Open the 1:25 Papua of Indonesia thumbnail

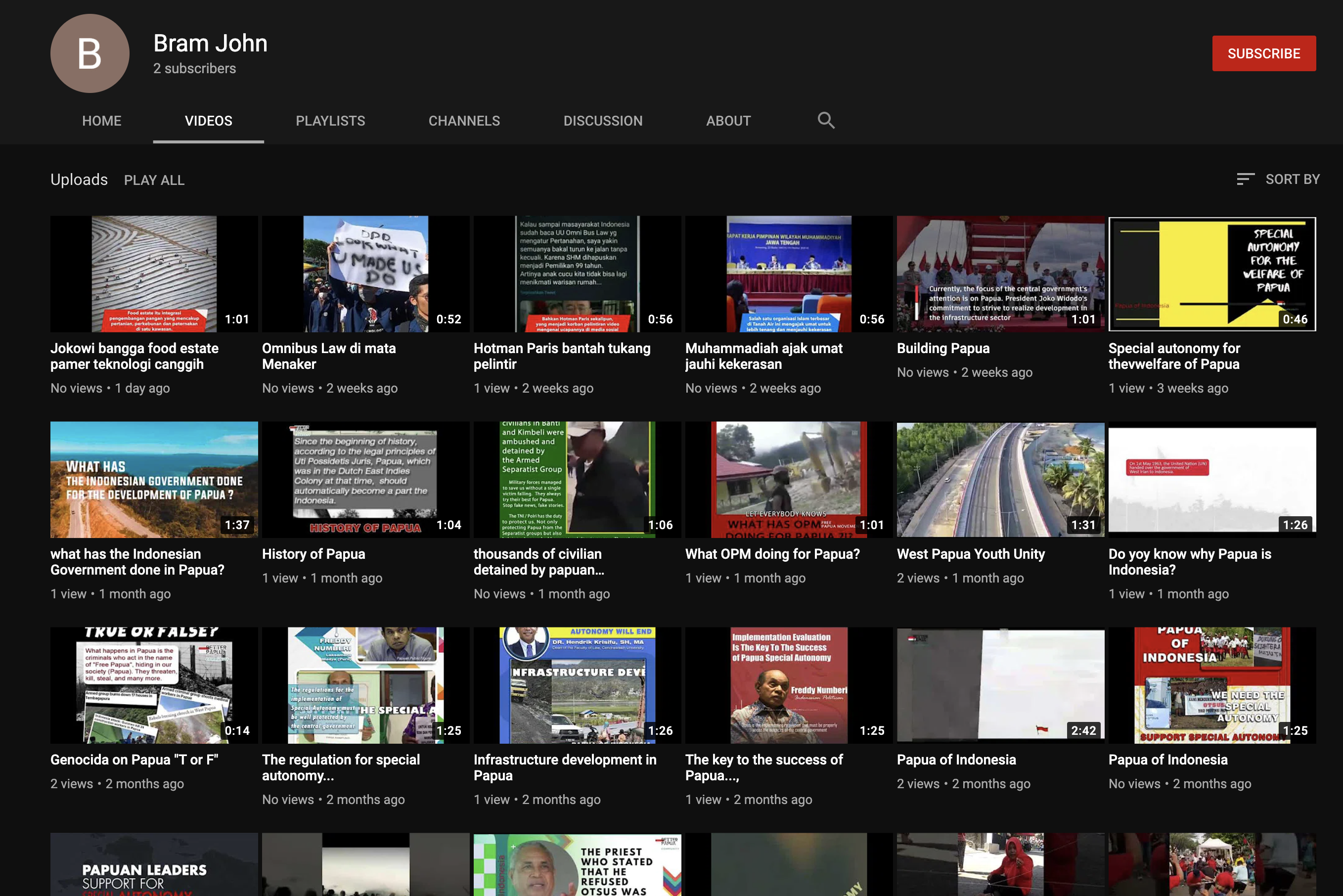pos(1212,685)
